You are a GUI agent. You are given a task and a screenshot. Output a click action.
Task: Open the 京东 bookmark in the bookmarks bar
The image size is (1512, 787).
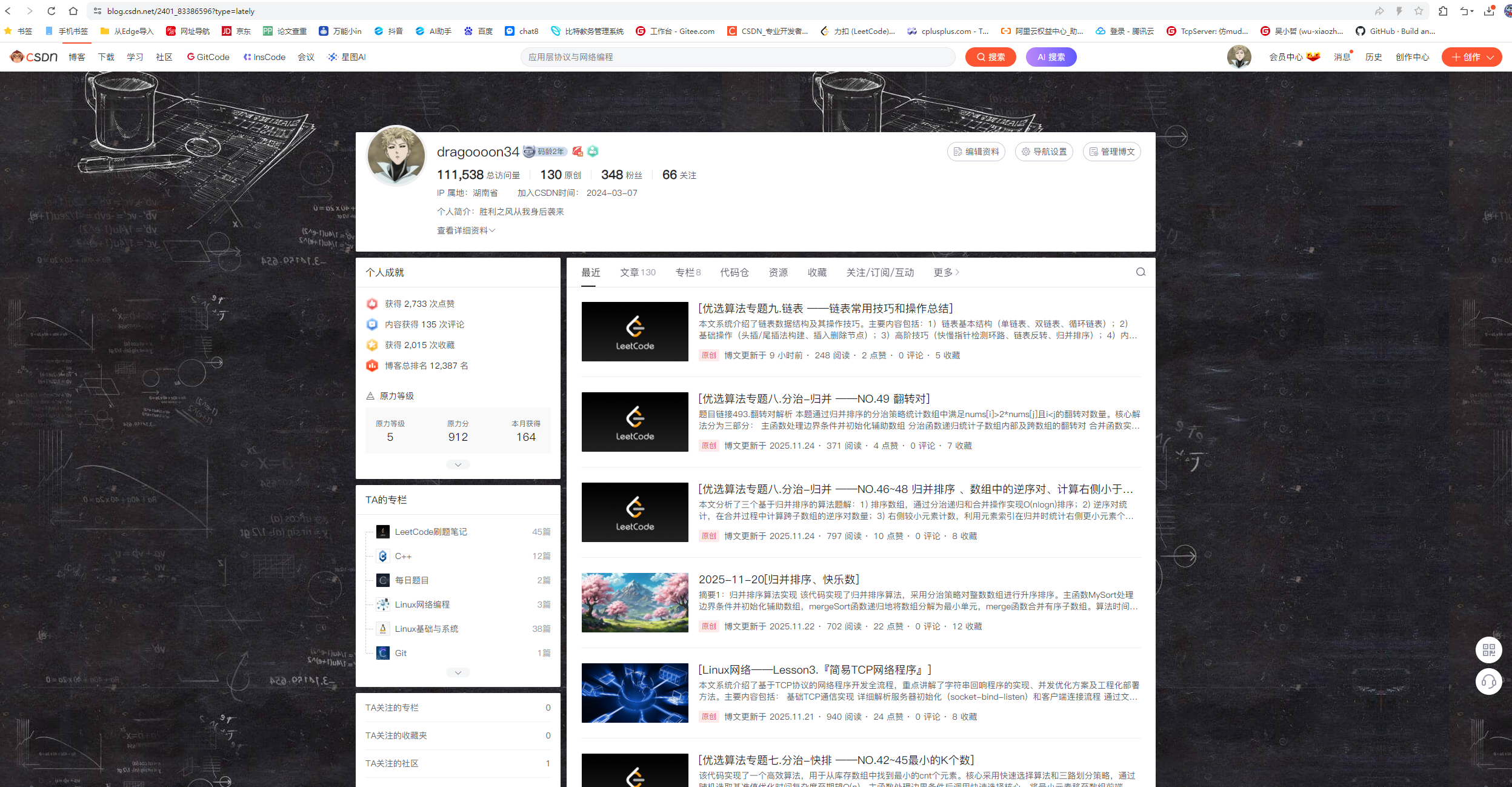tap(236, 31)
